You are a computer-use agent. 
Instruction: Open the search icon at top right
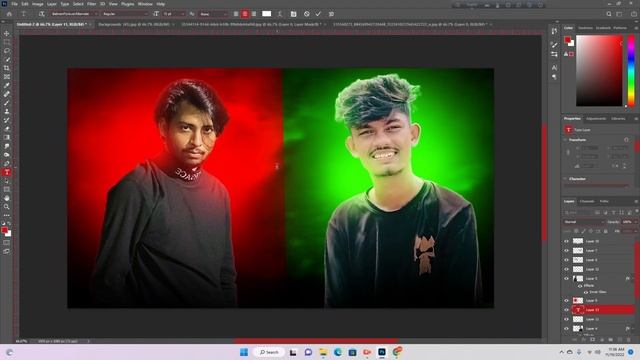tap(609, 14)
